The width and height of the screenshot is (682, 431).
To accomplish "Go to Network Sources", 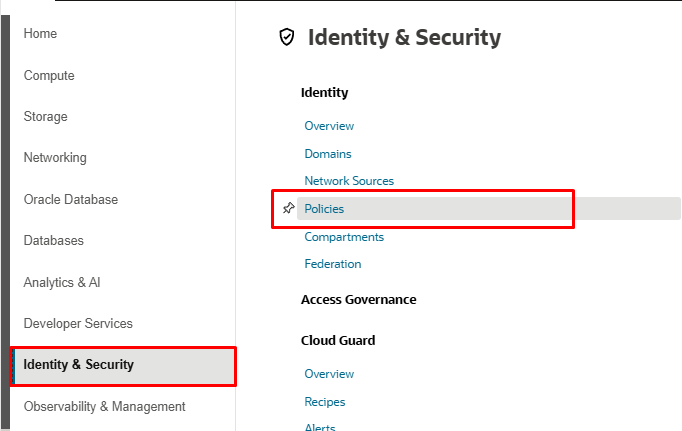I will (x=349, y=181).
